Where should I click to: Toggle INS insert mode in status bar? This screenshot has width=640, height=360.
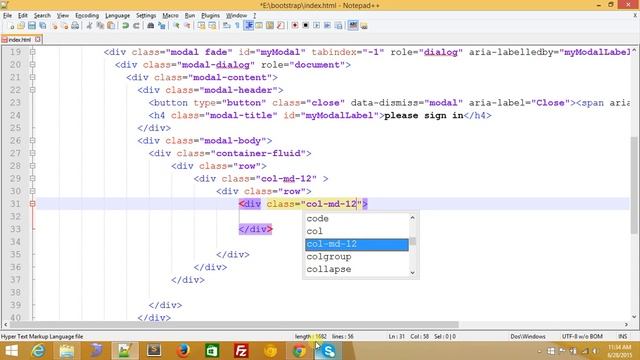[x=623, y=336]
